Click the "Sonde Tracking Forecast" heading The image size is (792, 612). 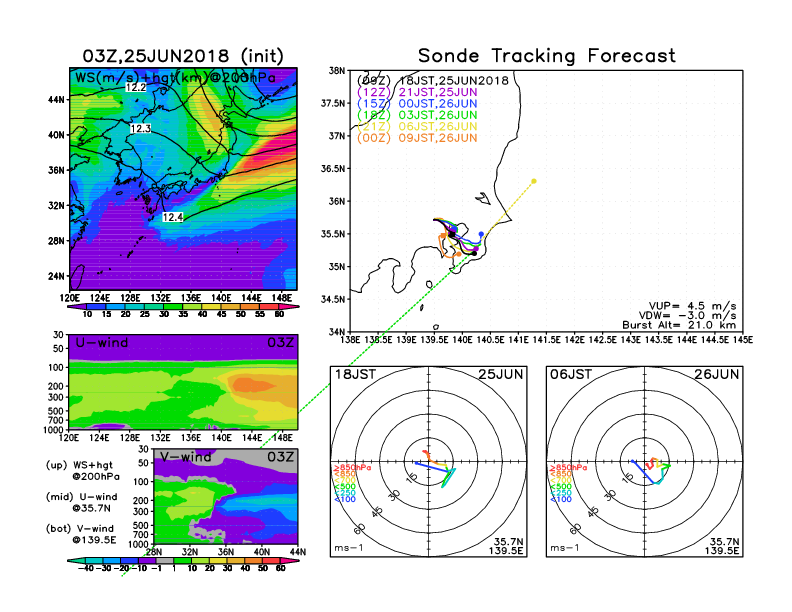(547, 56)
